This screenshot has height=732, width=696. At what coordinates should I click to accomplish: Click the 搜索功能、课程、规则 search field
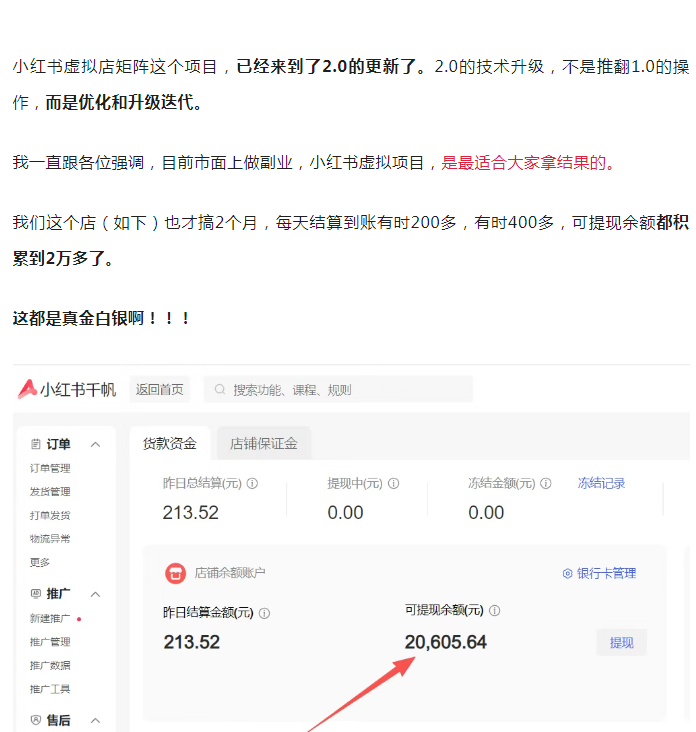click(x=338, y=389)
